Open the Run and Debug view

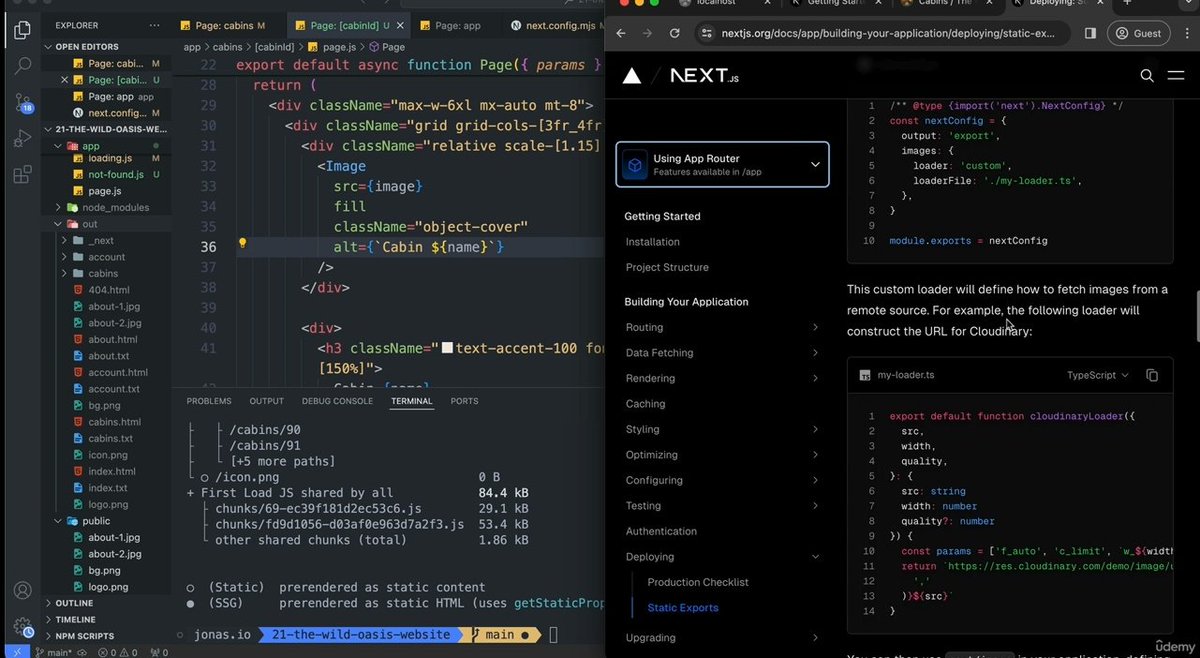pos(22,139)
